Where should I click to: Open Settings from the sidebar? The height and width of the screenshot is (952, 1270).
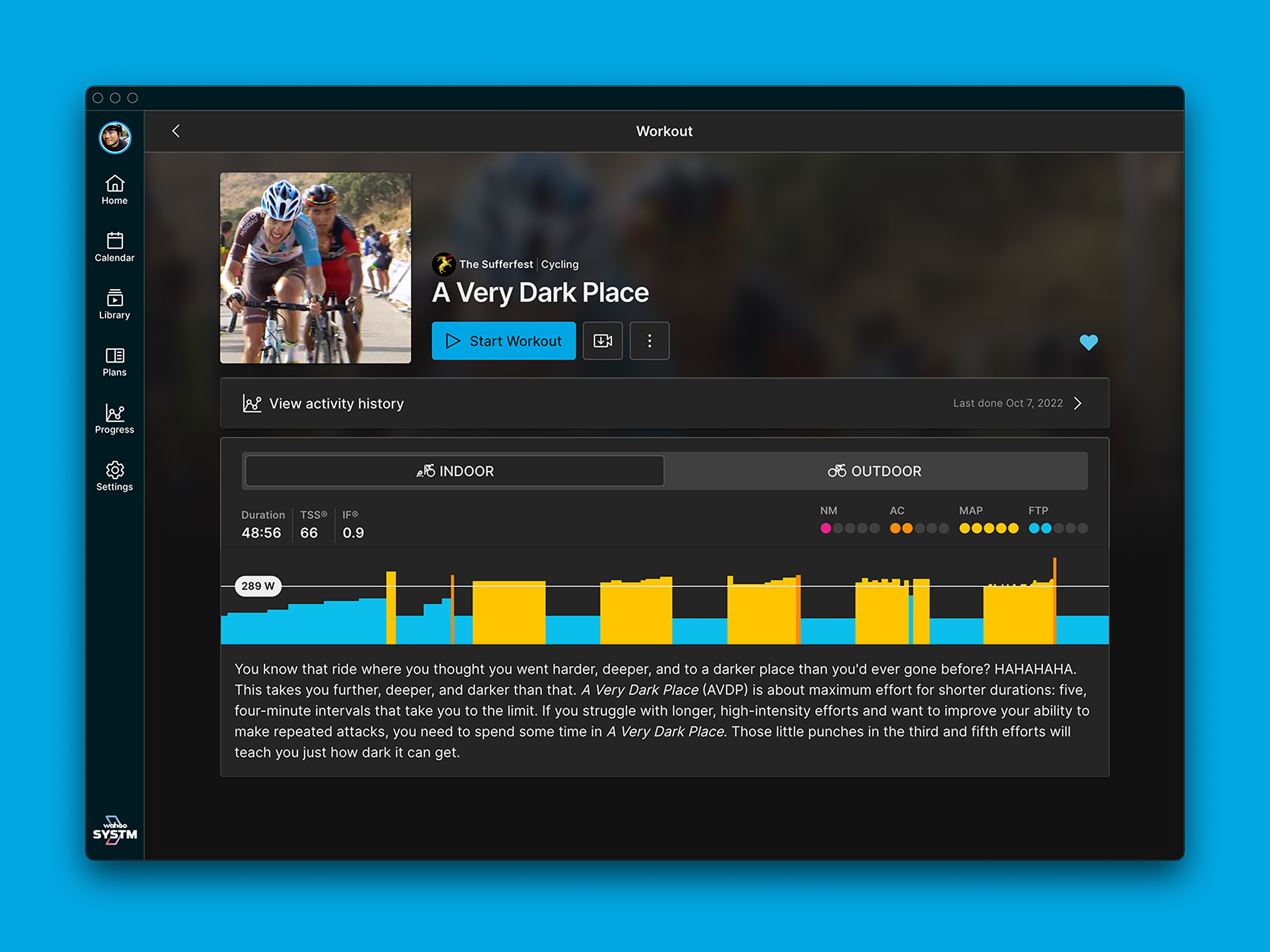[115, 477]
